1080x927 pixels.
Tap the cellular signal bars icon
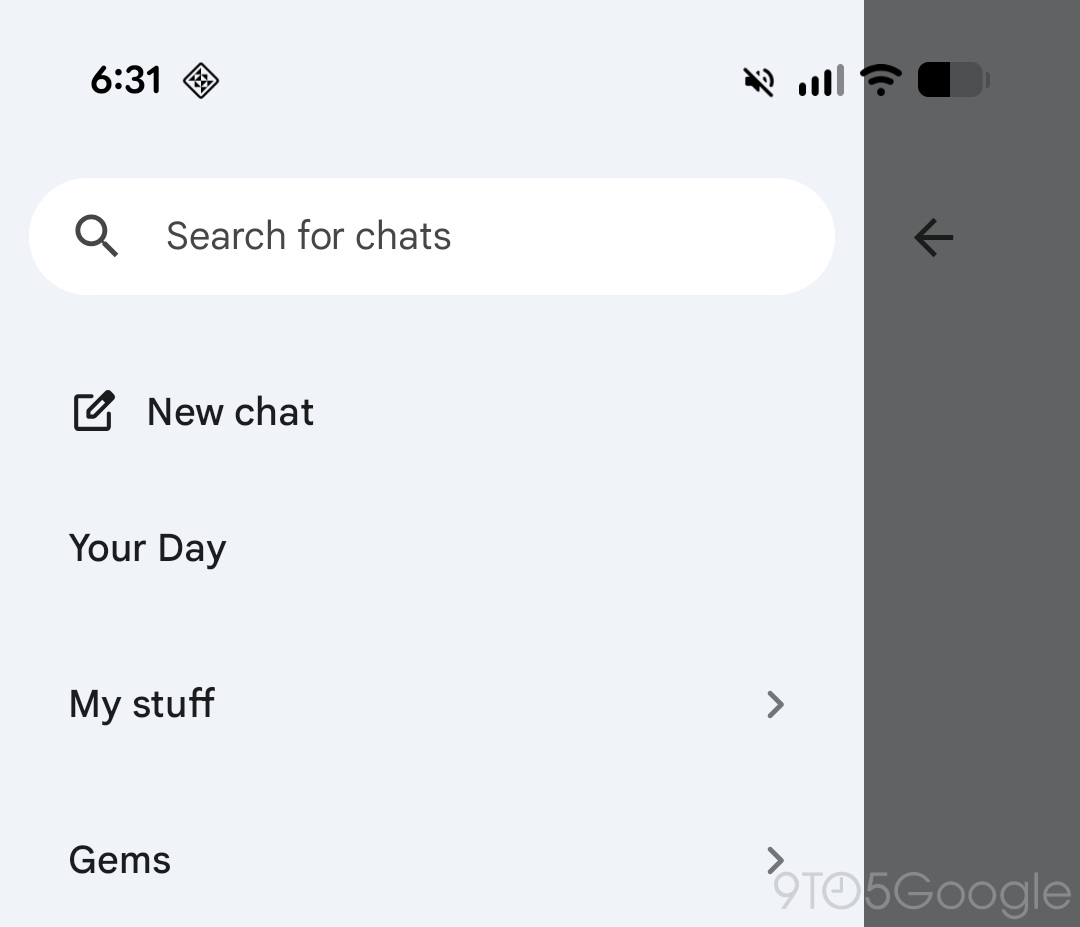tap(820, 80)
